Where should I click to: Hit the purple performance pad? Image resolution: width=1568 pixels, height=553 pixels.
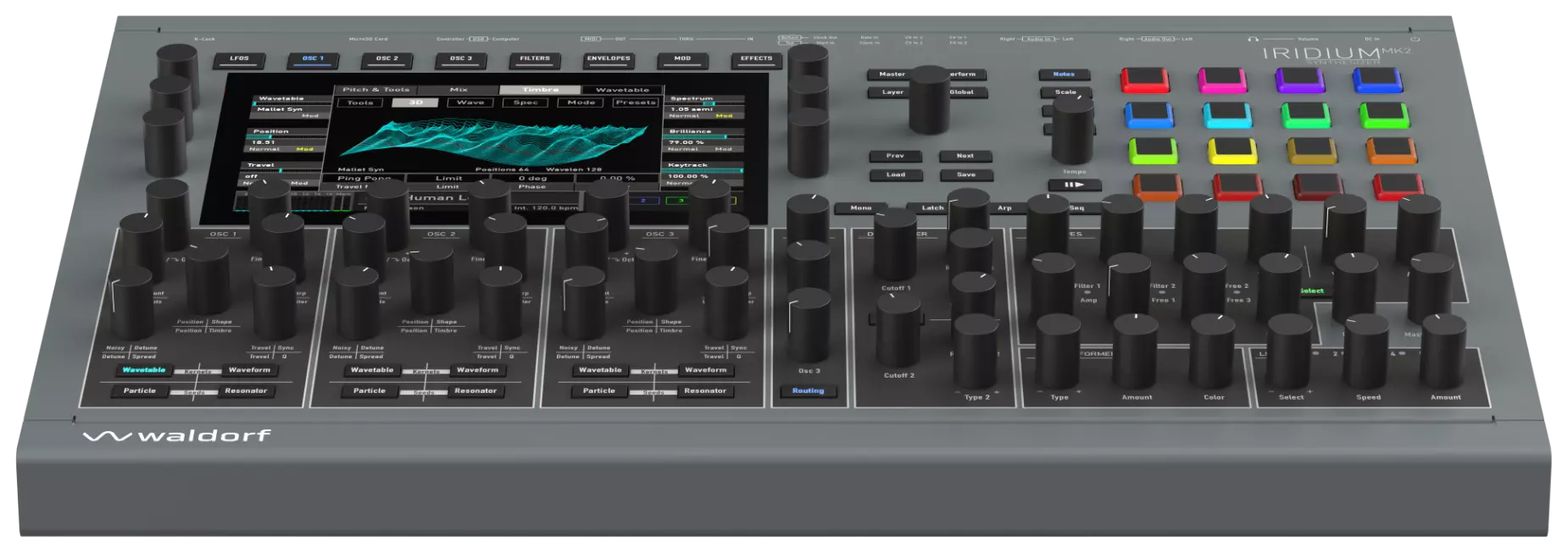(x=1300, y=80)
